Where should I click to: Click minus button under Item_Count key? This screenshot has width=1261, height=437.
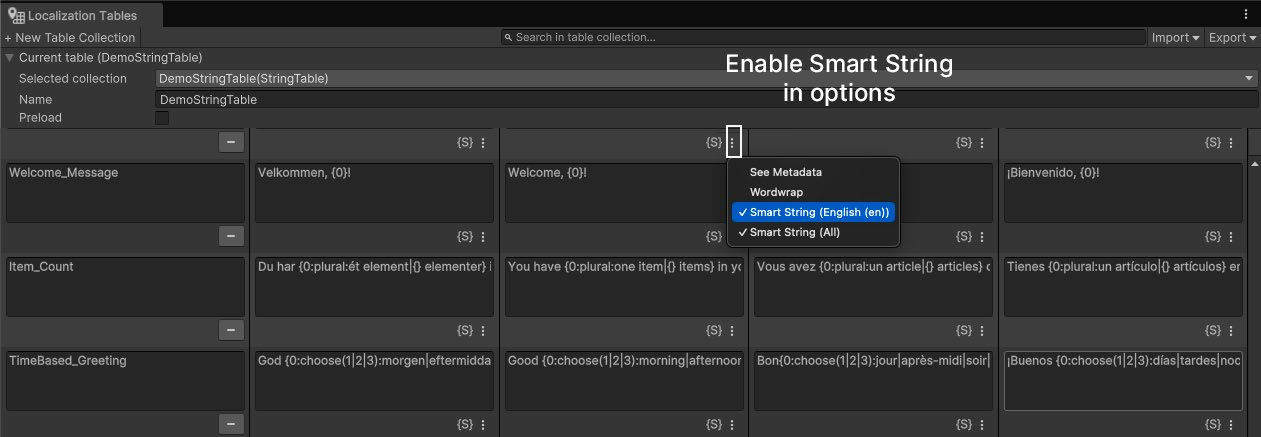click(x=231, y=330)
